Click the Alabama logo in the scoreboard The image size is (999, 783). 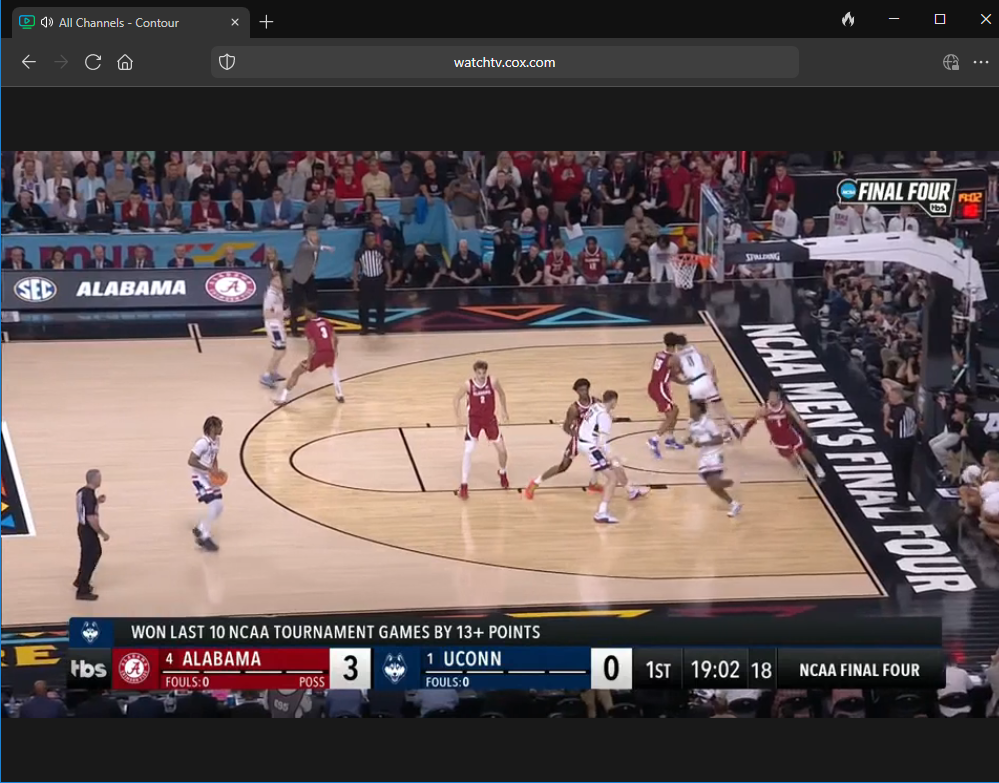point(135,668)
